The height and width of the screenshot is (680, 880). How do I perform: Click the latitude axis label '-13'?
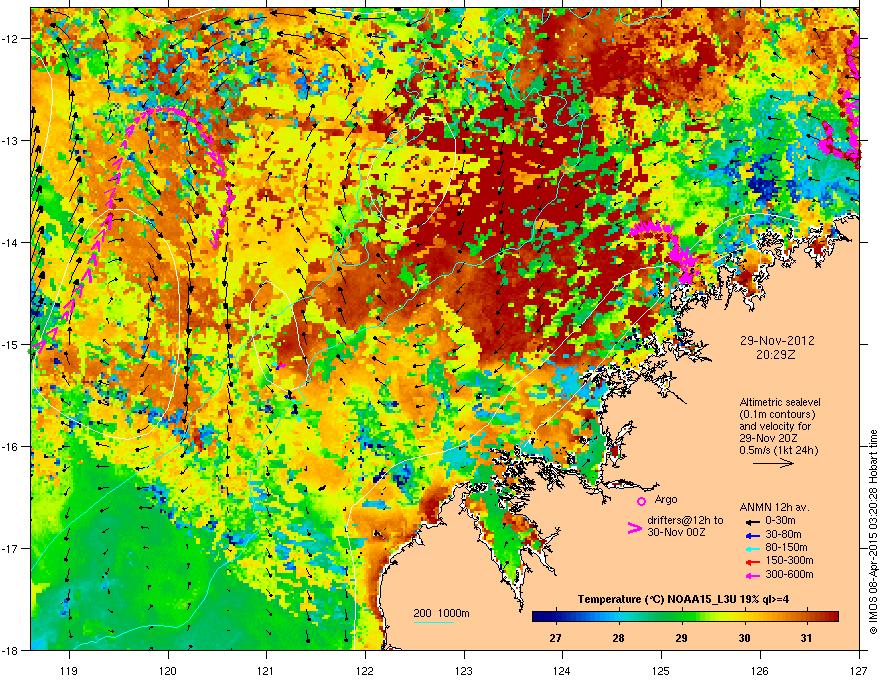[x=10, y=141]
